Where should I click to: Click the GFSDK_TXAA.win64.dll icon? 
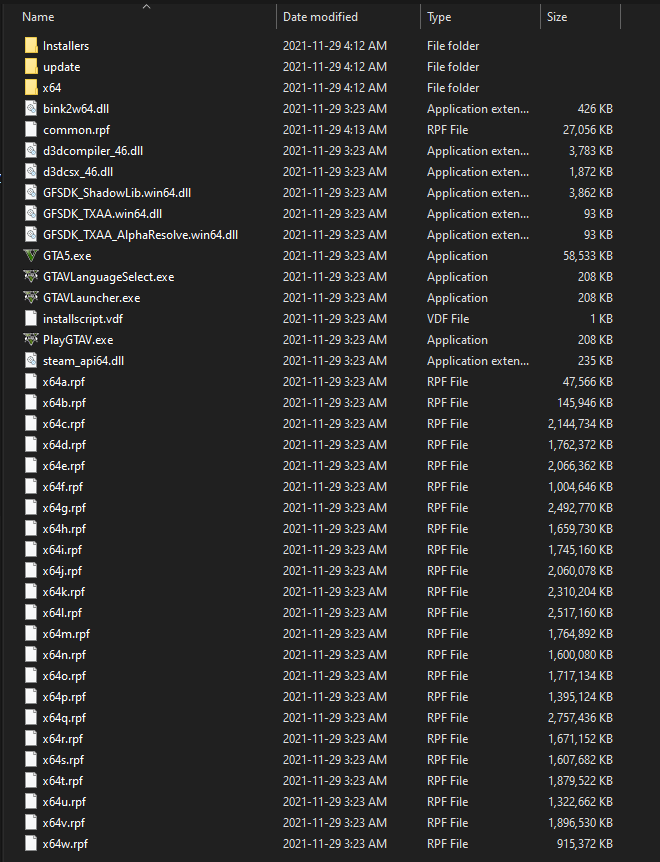point(31,213)
